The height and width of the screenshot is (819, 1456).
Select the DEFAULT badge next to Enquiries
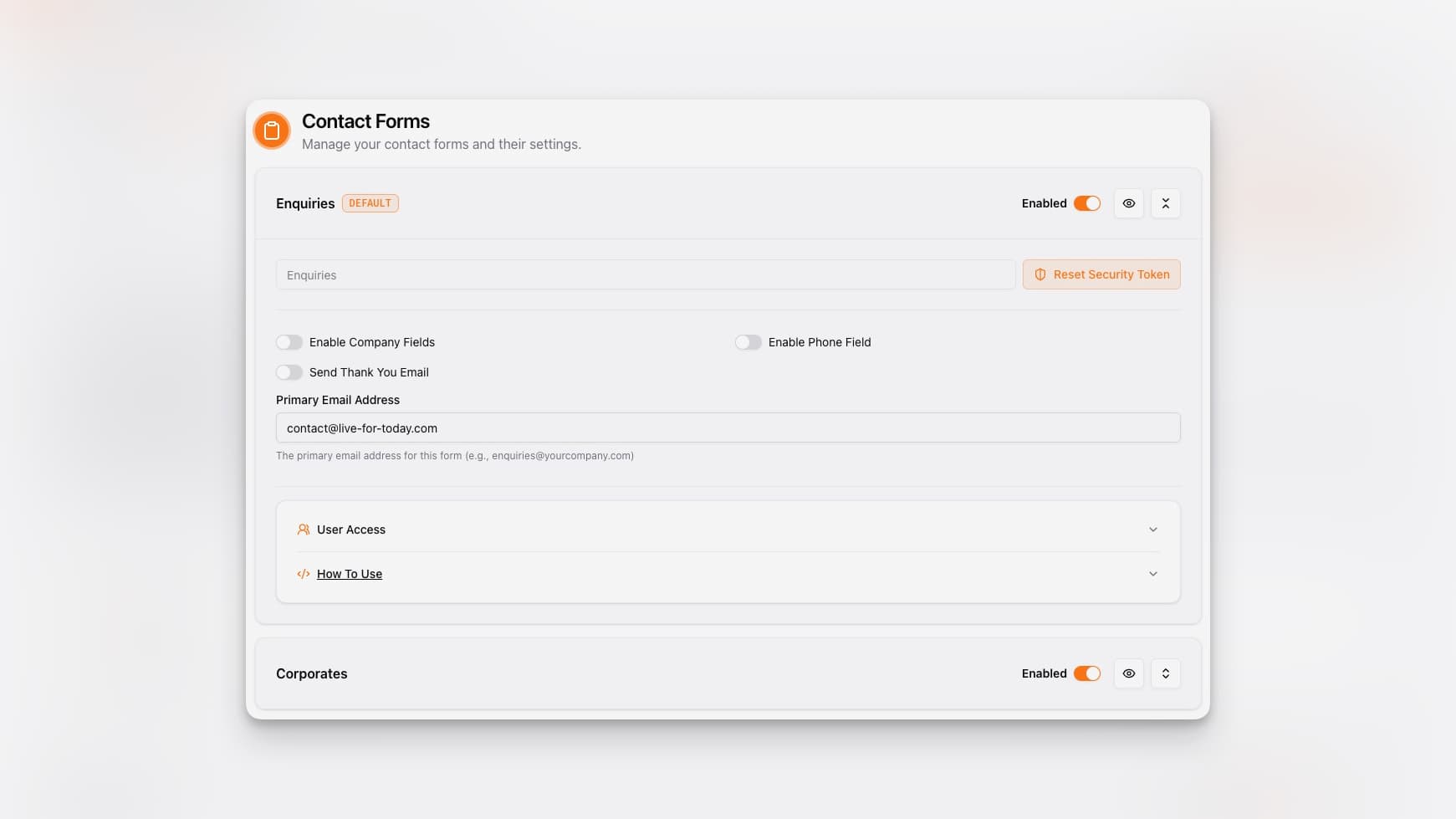(x=370, y=202)
